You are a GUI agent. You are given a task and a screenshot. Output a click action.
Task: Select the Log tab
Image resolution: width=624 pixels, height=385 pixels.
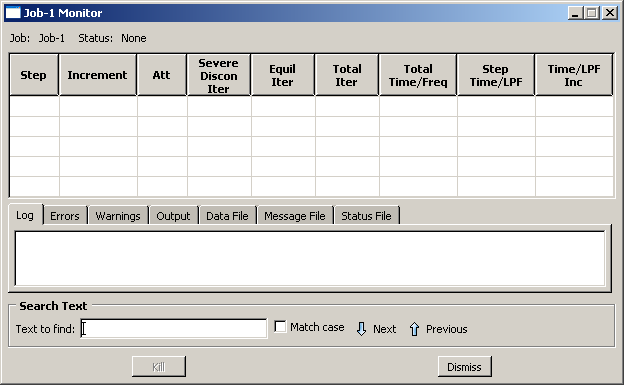(25, 215)
